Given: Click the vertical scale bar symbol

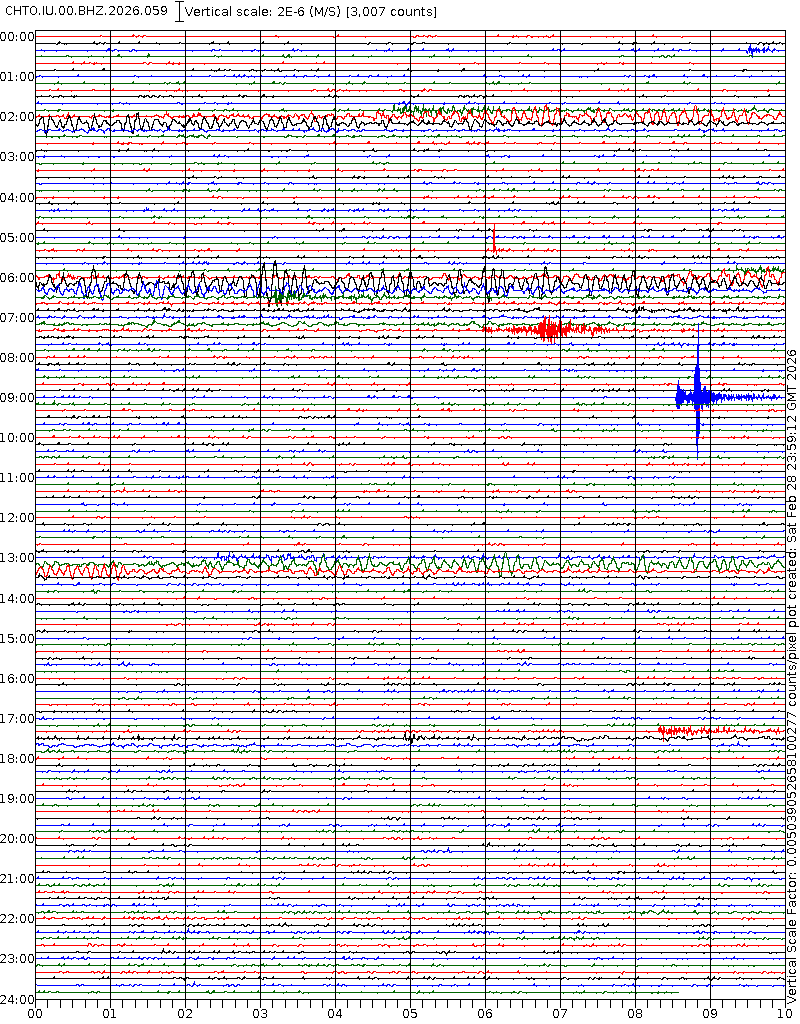Looking at the screenshot, I should pos(179,11).
